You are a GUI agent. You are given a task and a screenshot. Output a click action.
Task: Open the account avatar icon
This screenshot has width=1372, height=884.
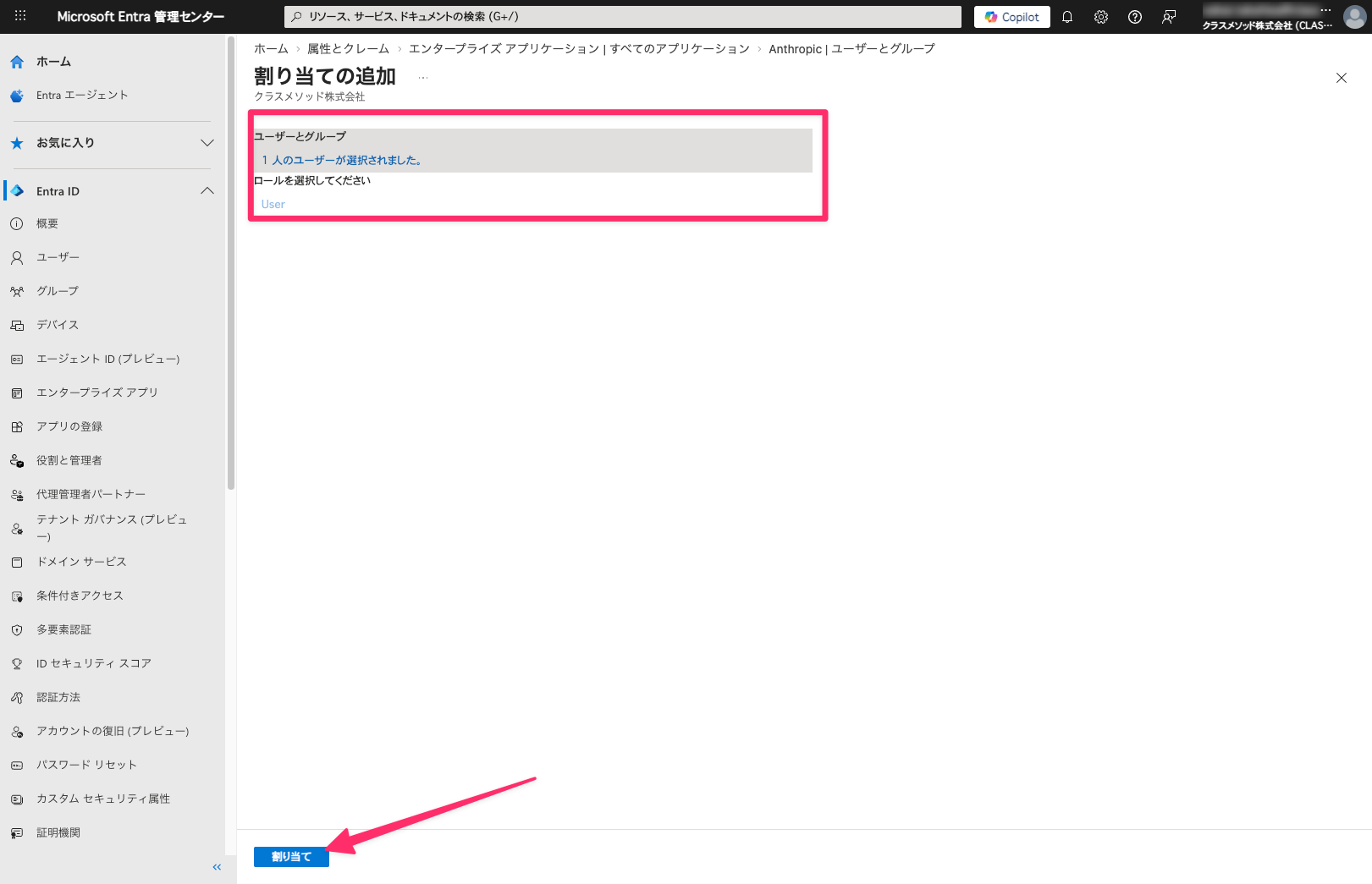coord(1355,17)
